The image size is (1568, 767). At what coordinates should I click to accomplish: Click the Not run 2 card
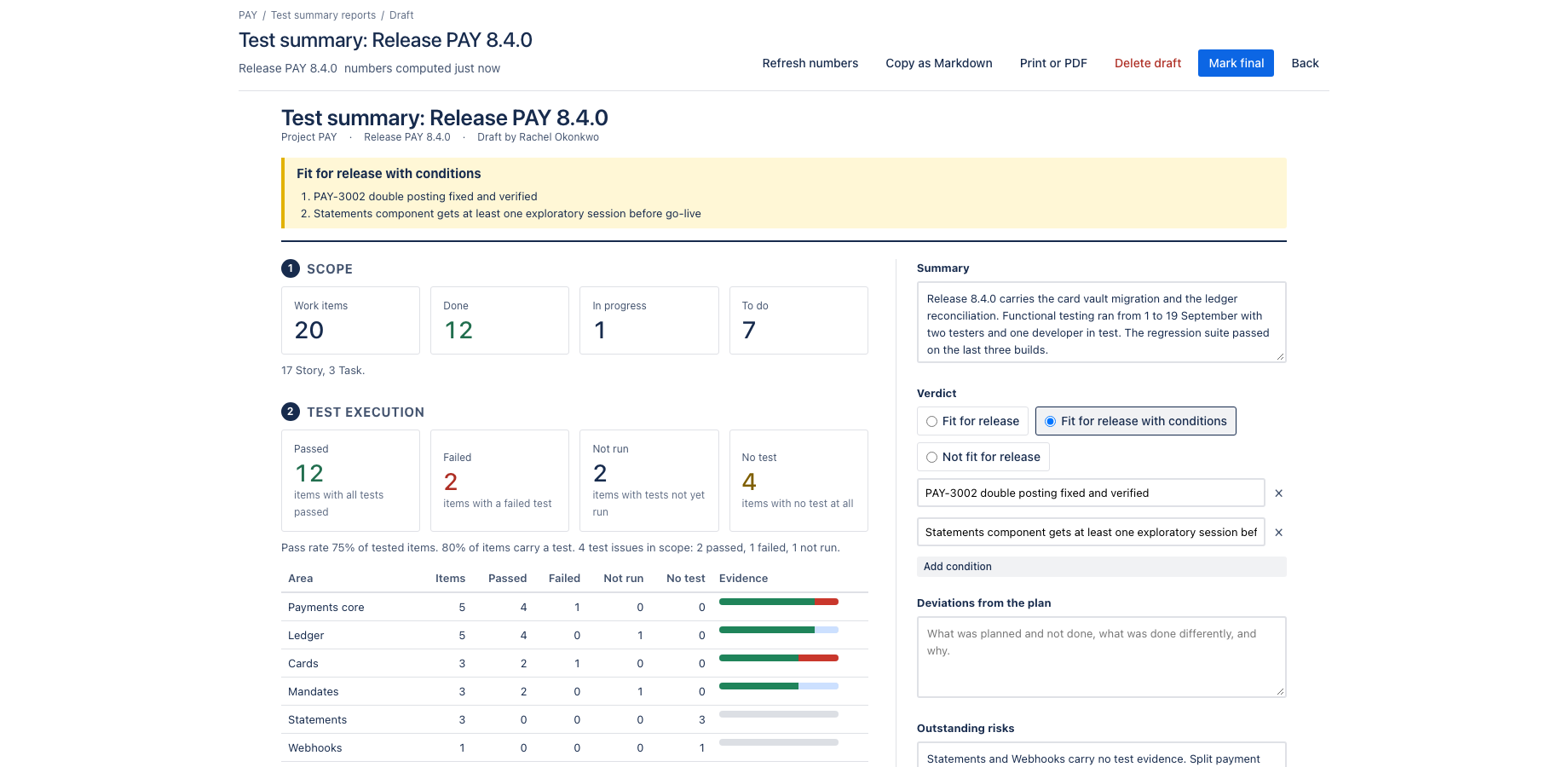click(649, 481)
